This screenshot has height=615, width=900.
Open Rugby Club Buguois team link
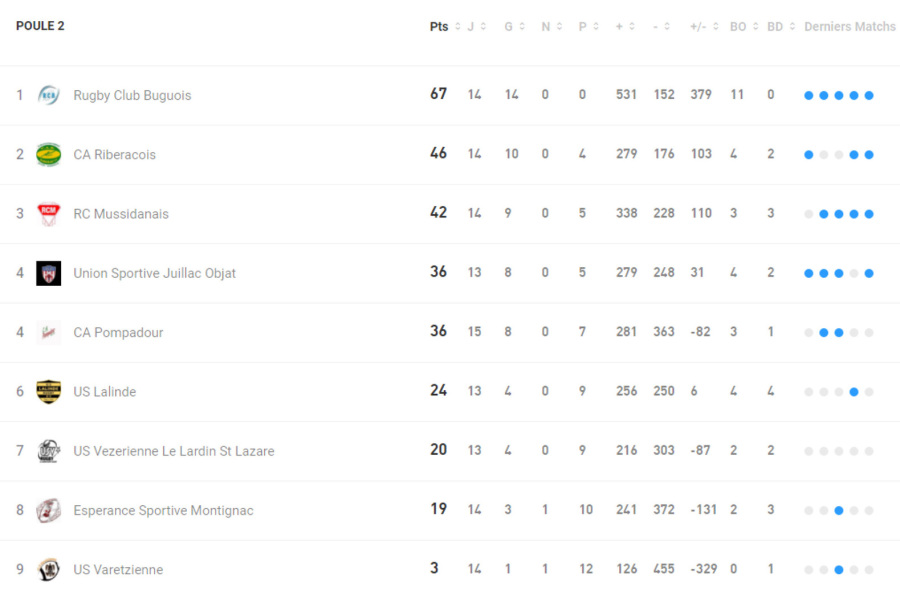[x=132, y=95]
